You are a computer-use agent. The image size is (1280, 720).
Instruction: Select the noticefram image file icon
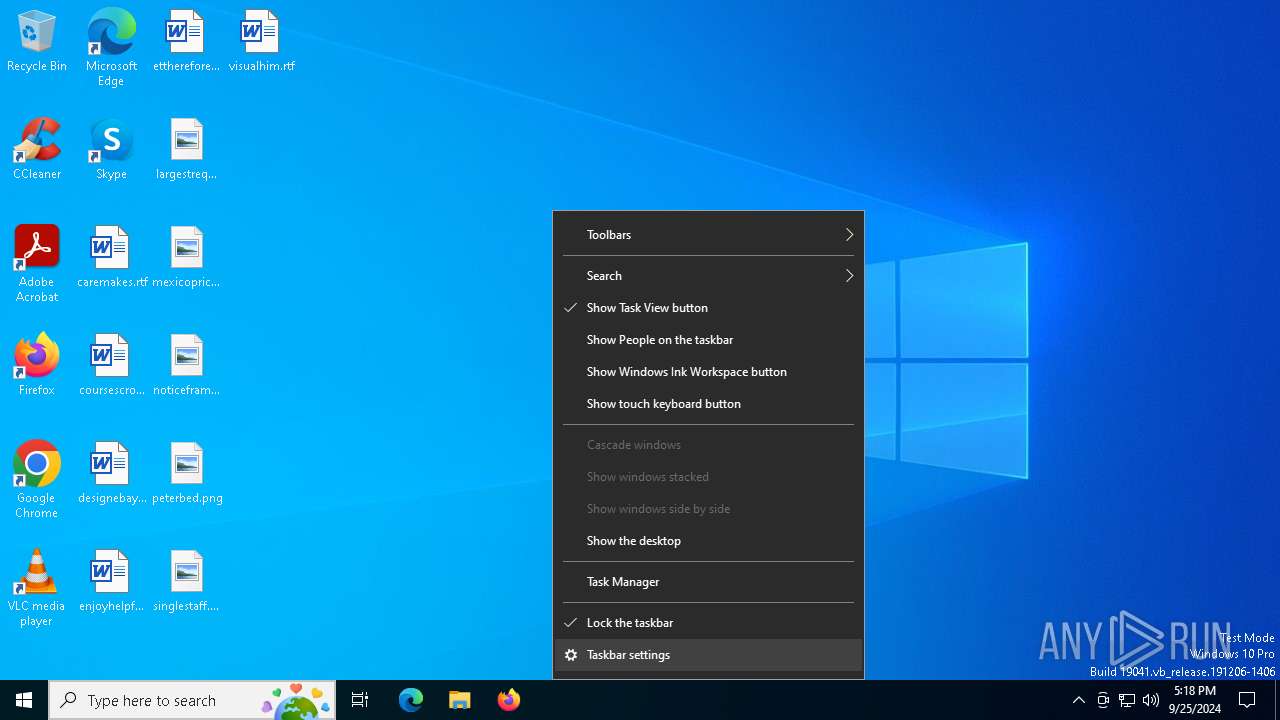click(186, 365)
